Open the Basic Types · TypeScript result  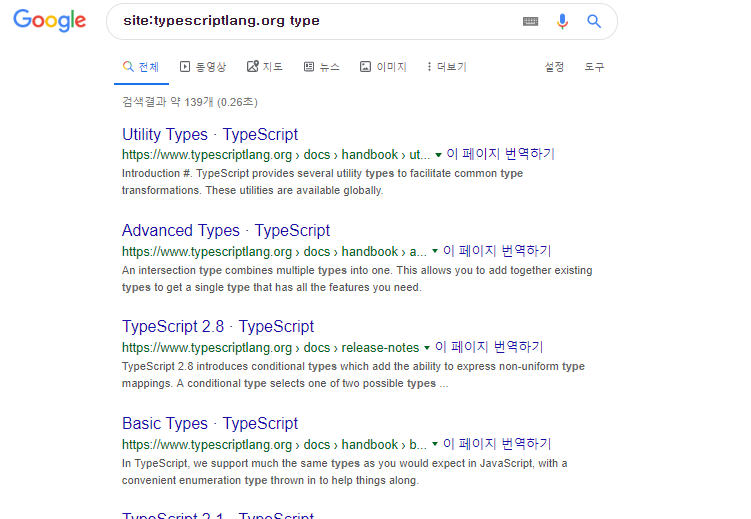click(x=210, y=424)
